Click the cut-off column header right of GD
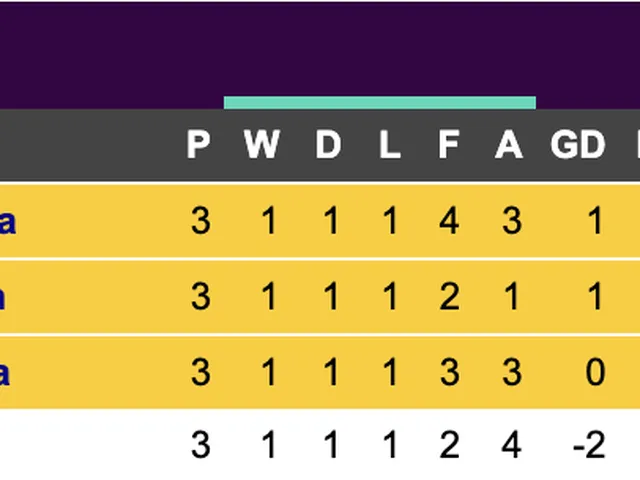Image resolution: width=640 pixels, height=480 pixels. [x=636, y=146]
